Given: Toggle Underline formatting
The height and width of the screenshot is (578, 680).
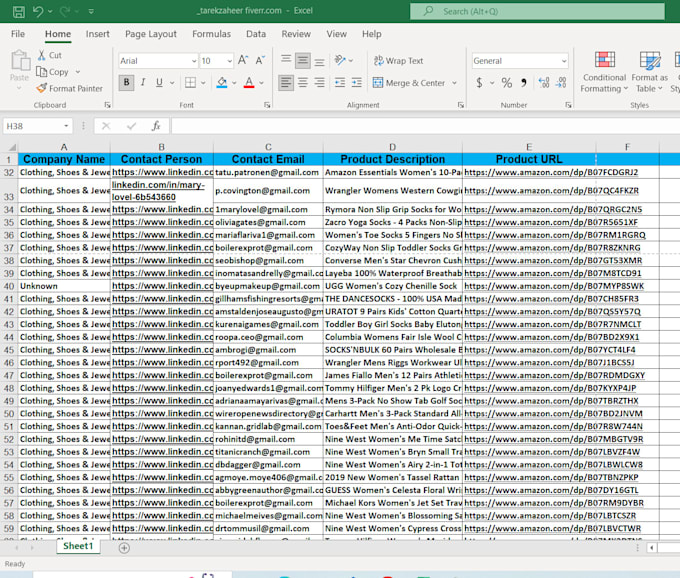Looking at the screenshot, I should coord(159,82).
